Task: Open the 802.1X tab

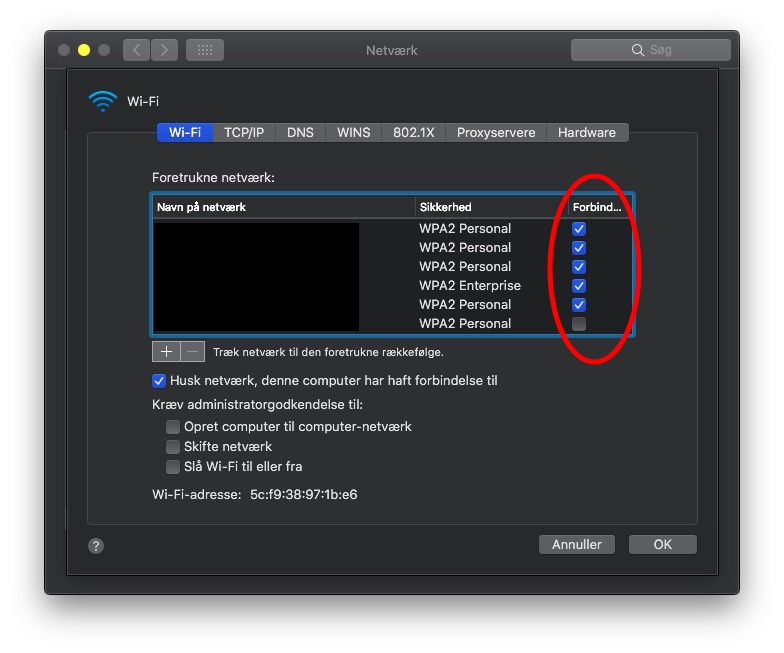Action: 414,132
